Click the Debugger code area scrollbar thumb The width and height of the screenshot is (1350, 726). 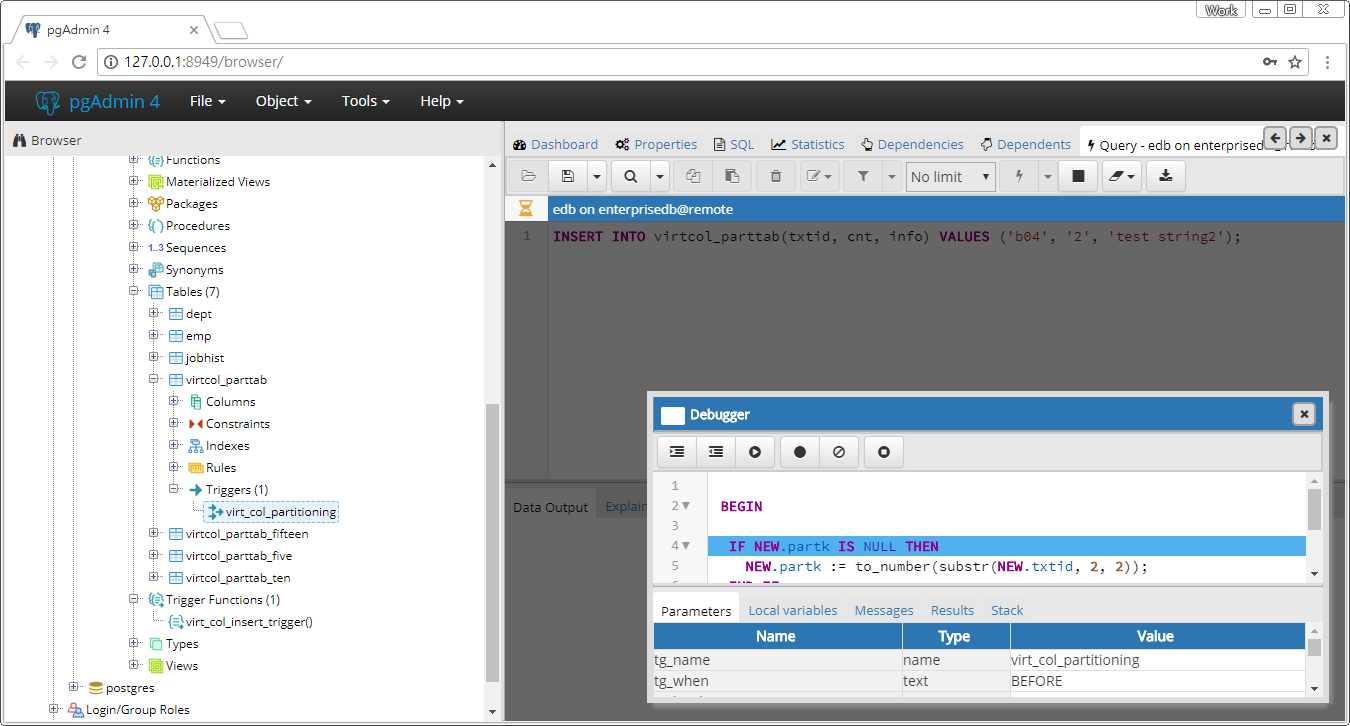pyautogui.click(x=1314, y=509)
